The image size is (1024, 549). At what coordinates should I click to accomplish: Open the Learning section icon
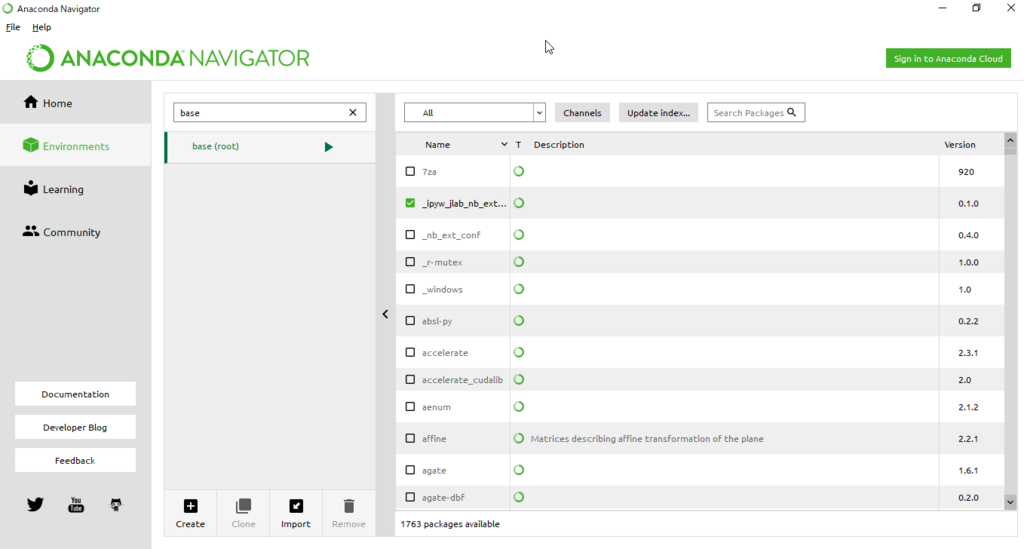[31, 188]
